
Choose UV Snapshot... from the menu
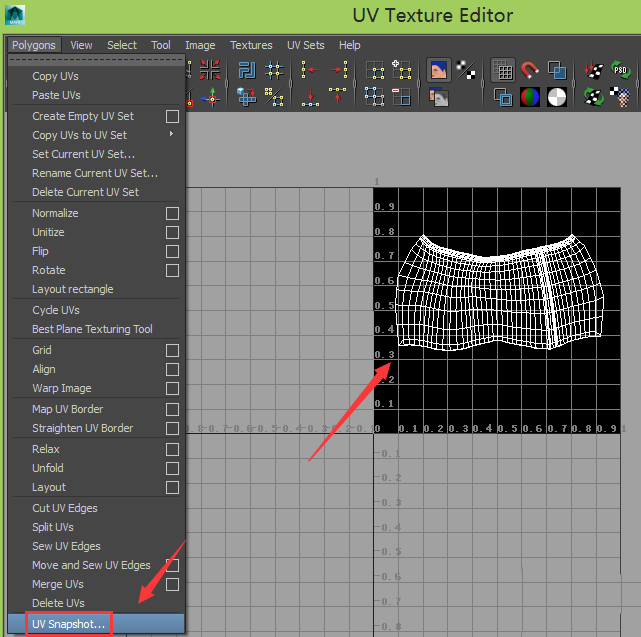click(x=68, y=624)
